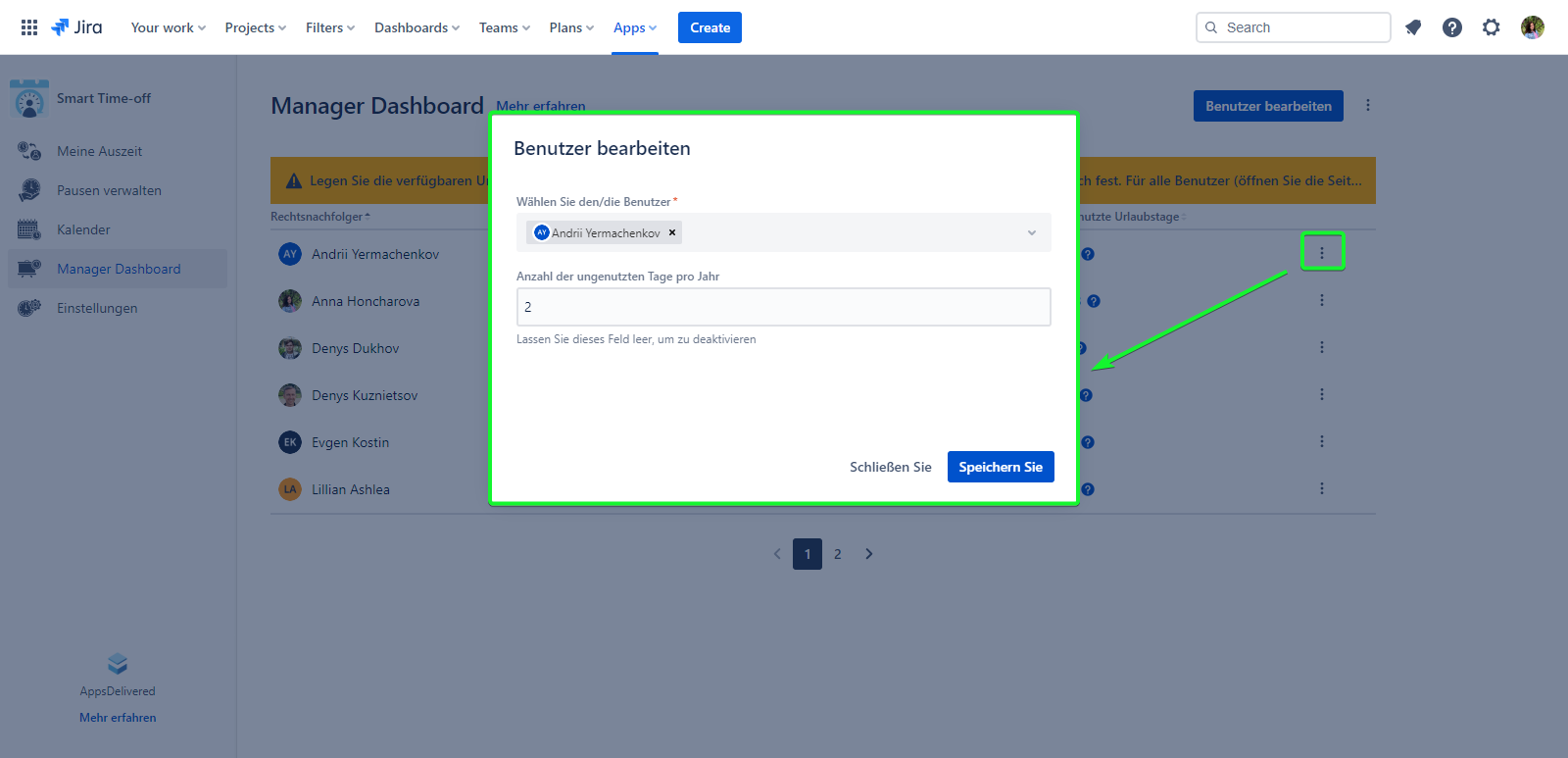Image resolution: width=1568 pixels, height=758 pixels.
Task: Click the unused days per year field
Action: (x=783, y=307)
